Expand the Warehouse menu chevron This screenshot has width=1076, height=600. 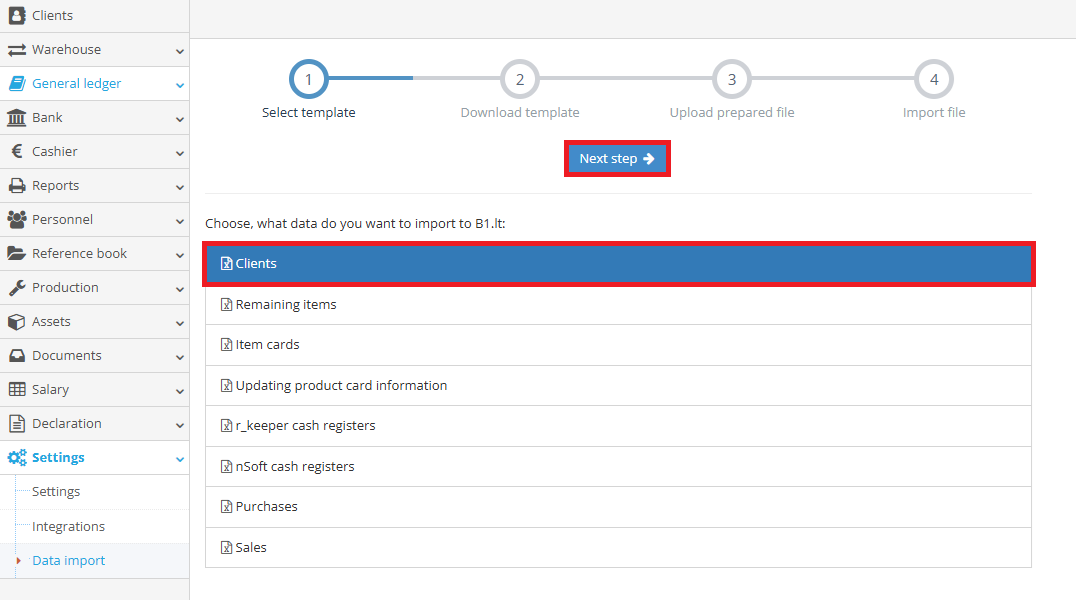point(178,49)
